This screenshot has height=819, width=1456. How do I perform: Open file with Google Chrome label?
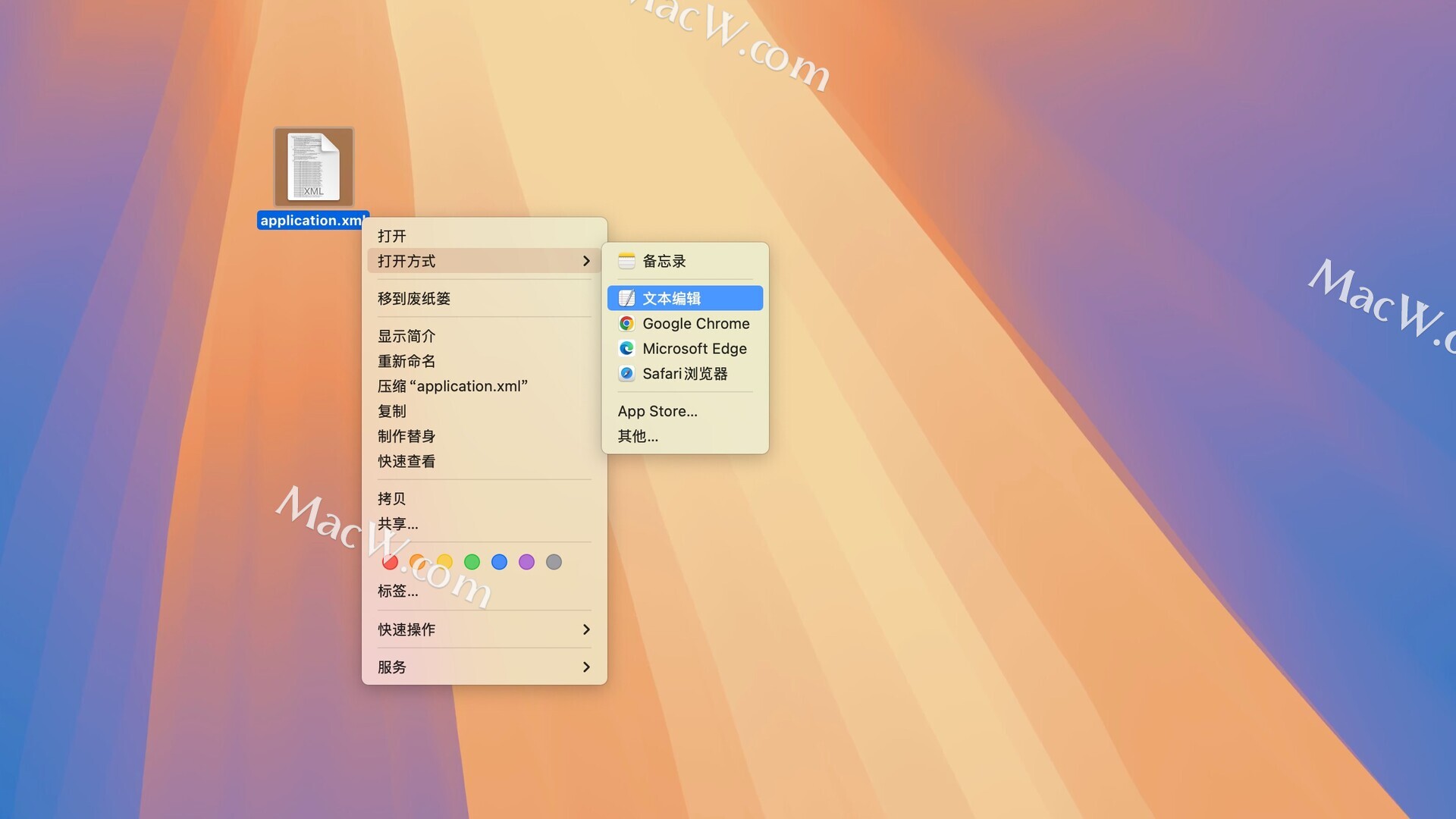click(696, 324)
